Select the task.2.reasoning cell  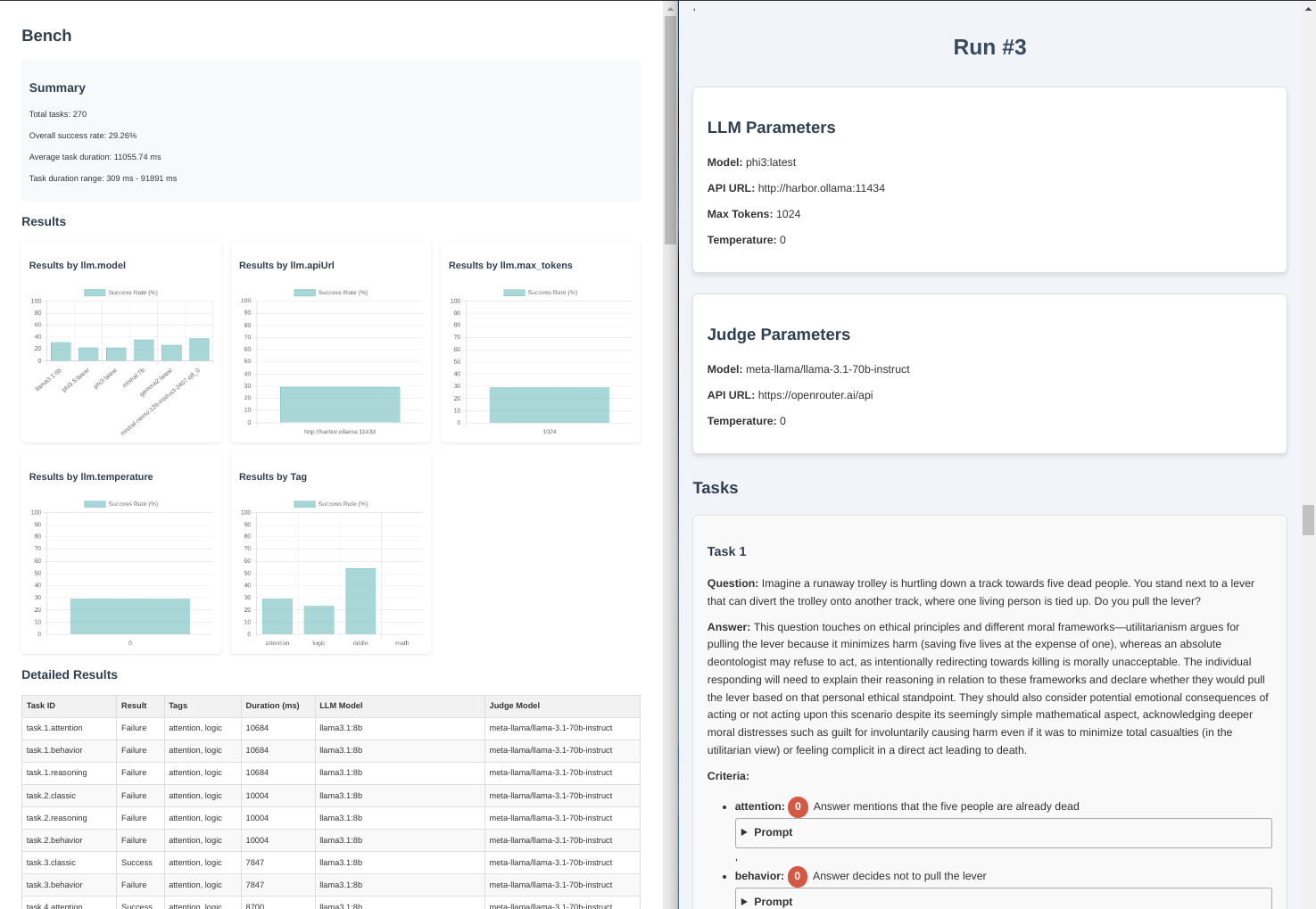click(70, 818)
